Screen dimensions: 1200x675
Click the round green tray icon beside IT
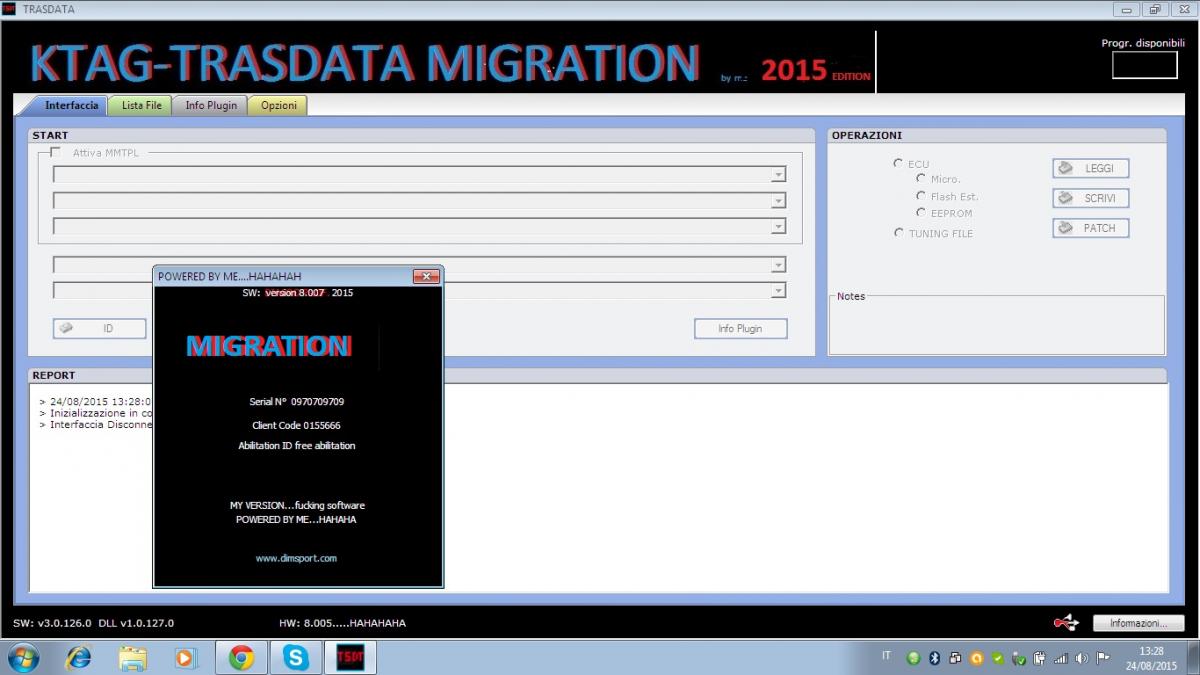click(913, 658)
